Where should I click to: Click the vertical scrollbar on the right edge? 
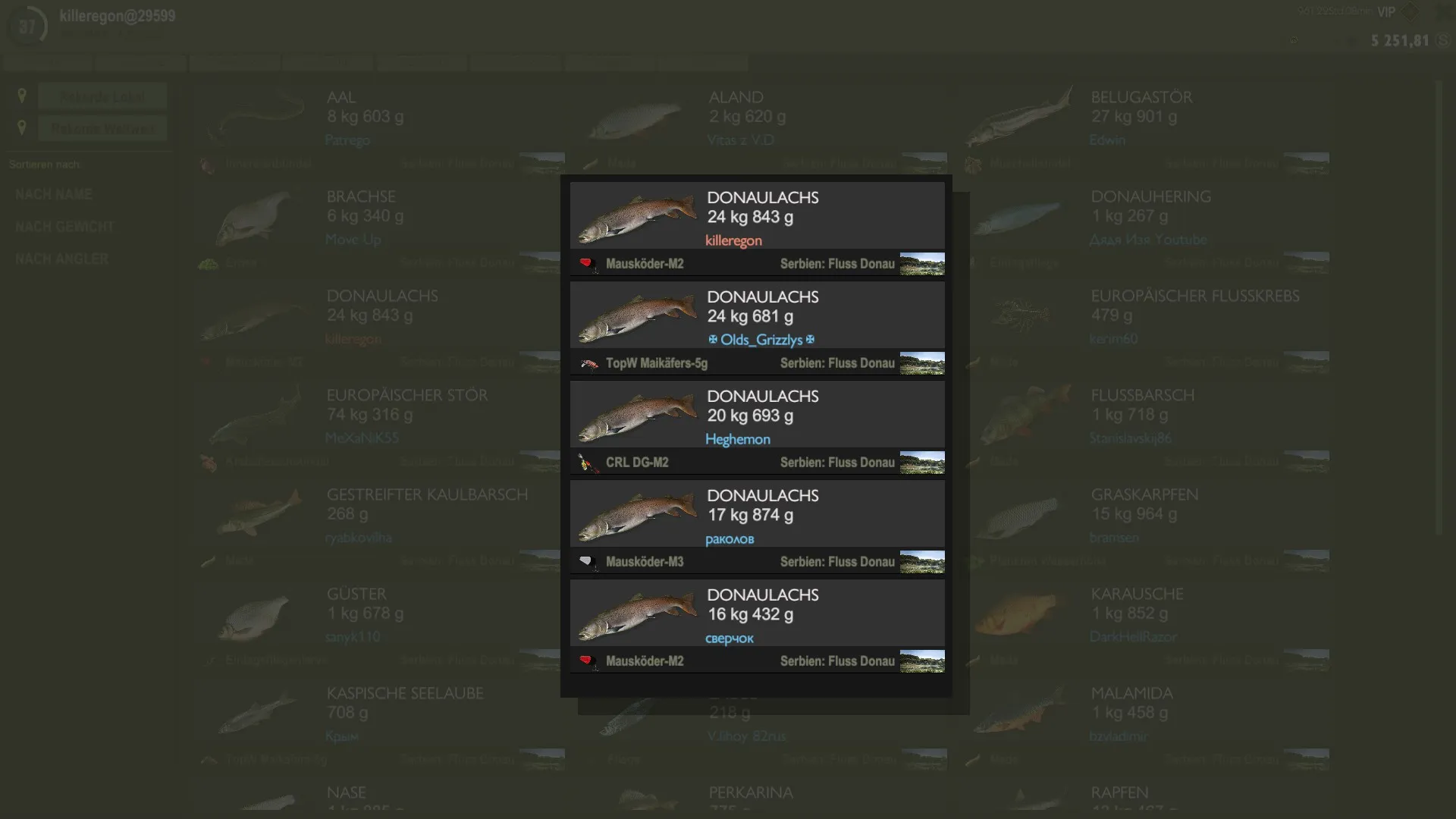pyautogui.click(x=1439, y=307)
